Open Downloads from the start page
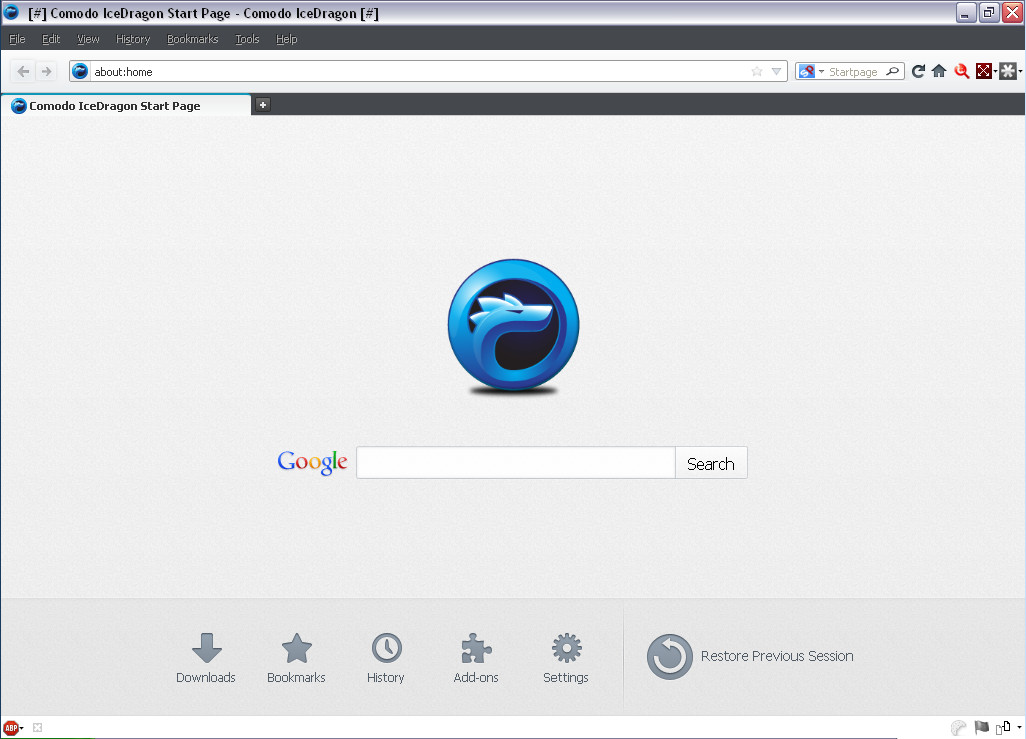Screen dimensions: 1026x739 (x=206, y=658)
